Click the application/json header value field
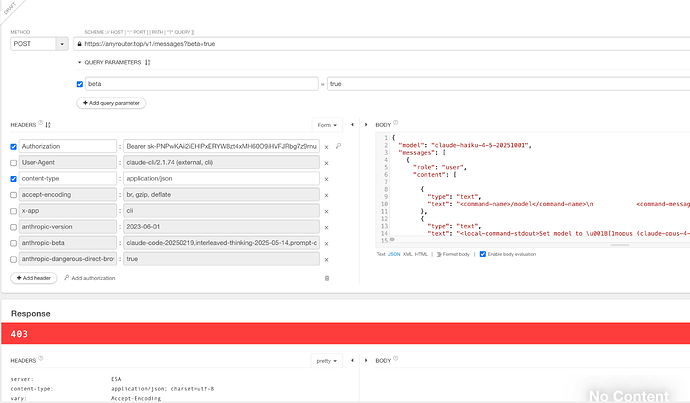 click(221, 179)
